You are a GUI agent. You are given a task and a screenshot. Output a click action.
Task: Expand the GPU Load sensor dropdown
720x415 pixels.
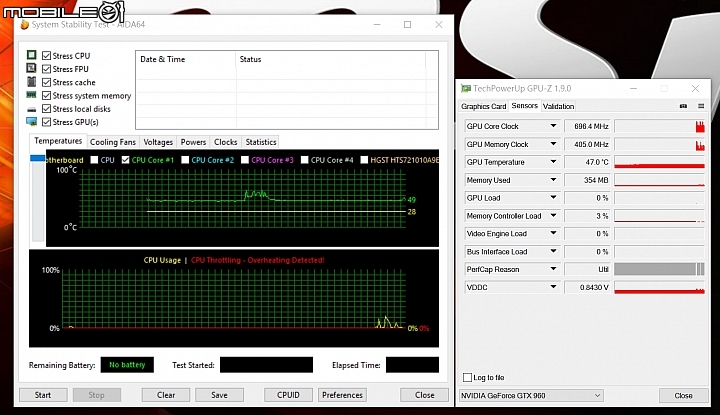coord(553,197)
